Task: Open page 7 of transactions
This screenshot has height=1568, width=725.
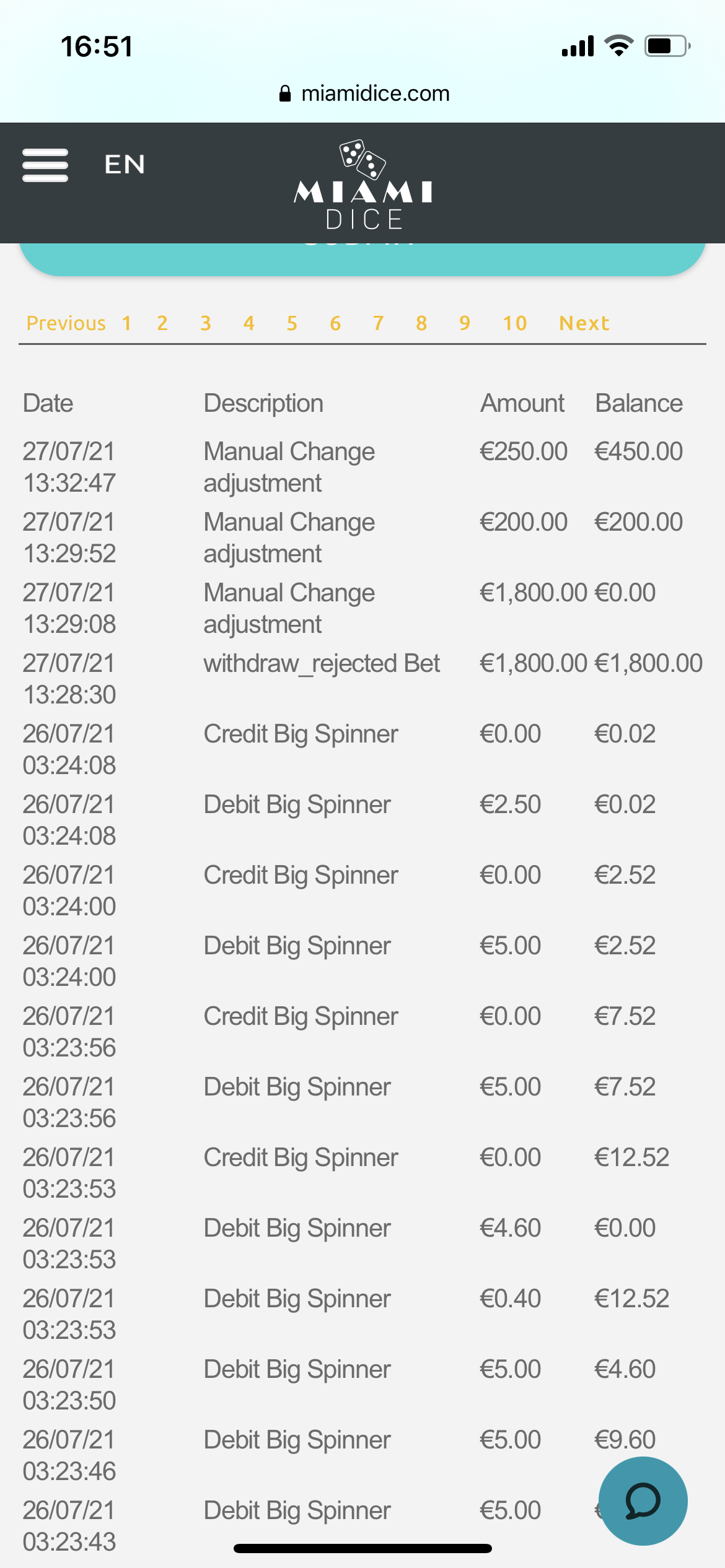Action: click(378, 323)
